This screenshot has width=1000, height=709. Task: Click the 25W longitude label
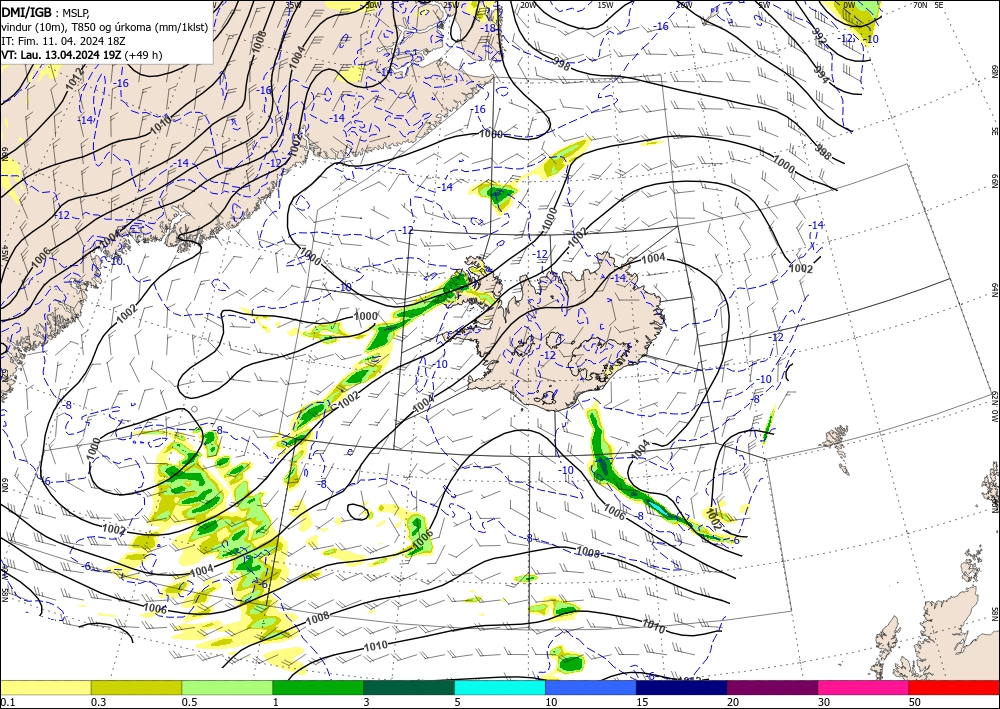(x=451, y=4)
